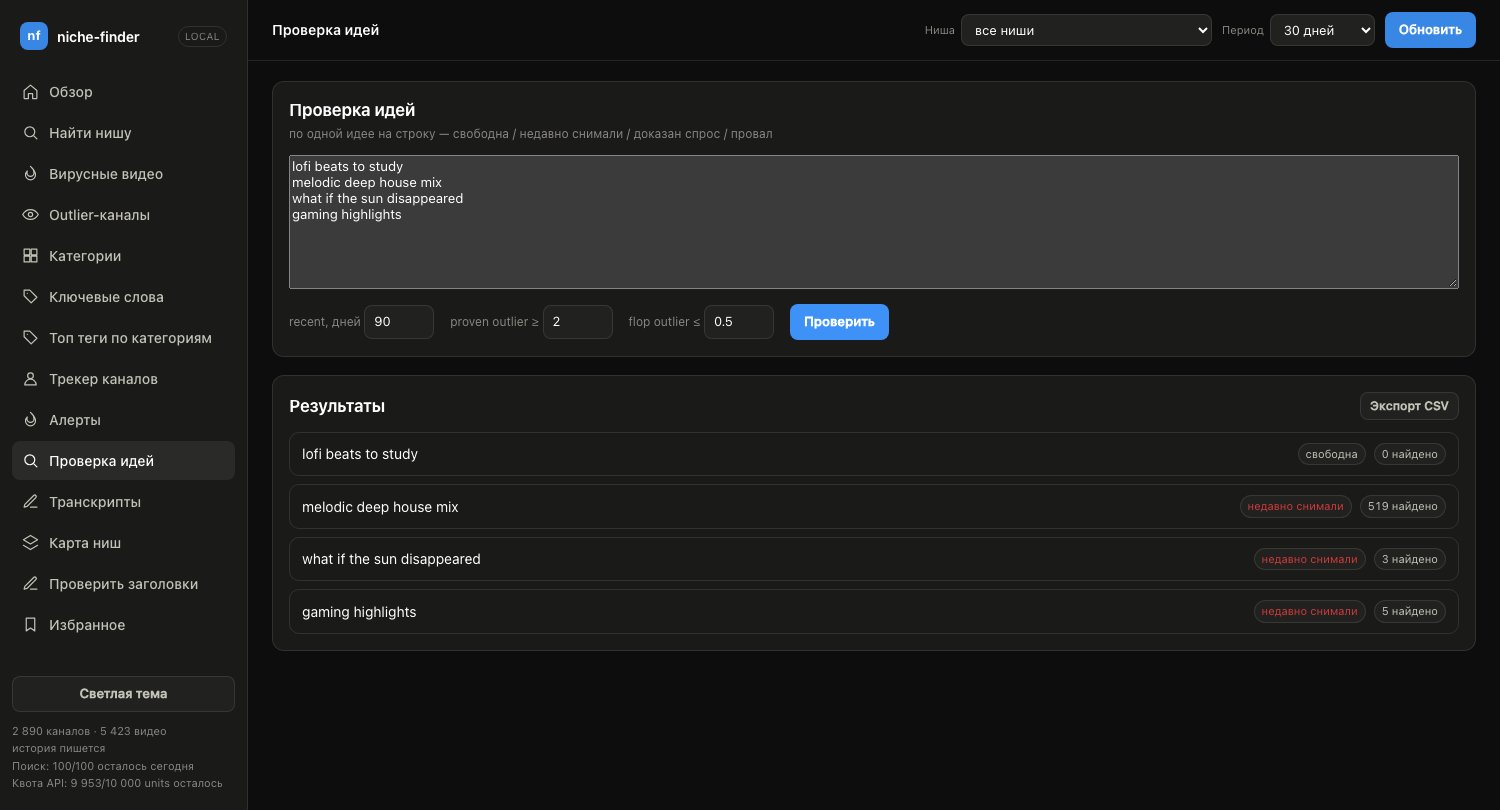Click the nf logo icon
This screenshot has height=810, width=1500.
coord(34,36)
